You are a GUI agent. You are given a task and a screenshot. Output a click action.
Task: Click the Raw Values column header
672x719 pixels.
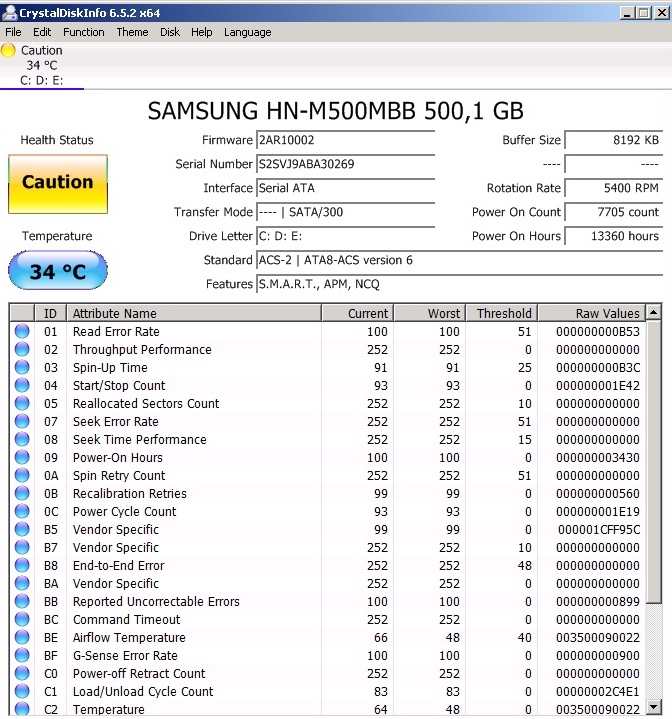click(x=591, y=313)
